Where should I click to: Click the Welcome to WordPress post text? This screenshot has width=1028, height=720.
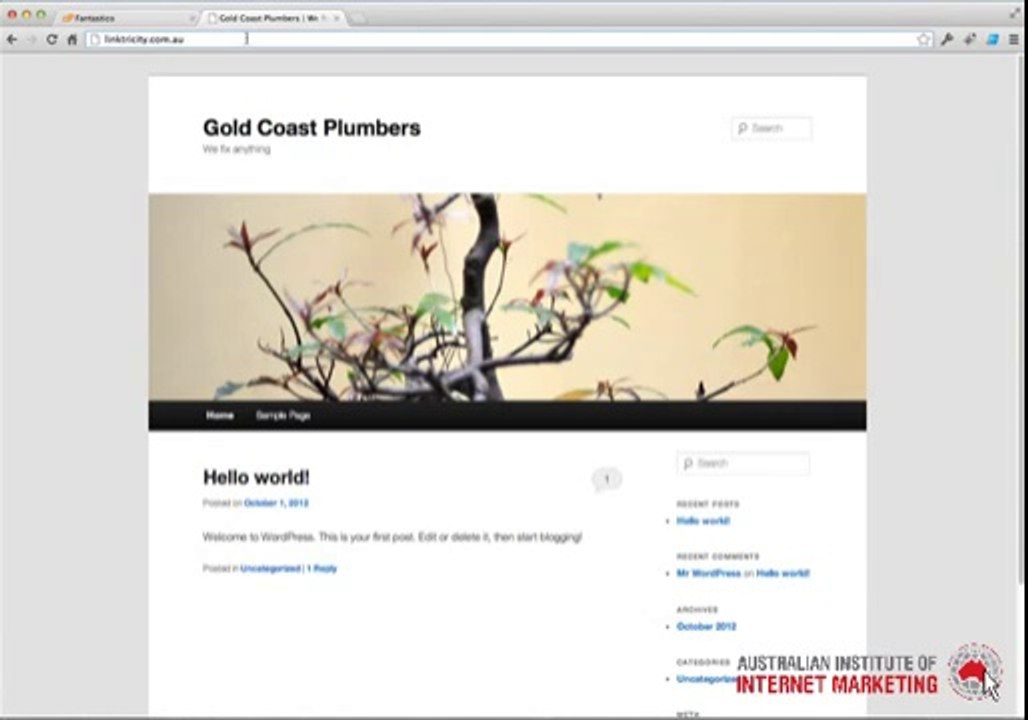tap(392, 537)
